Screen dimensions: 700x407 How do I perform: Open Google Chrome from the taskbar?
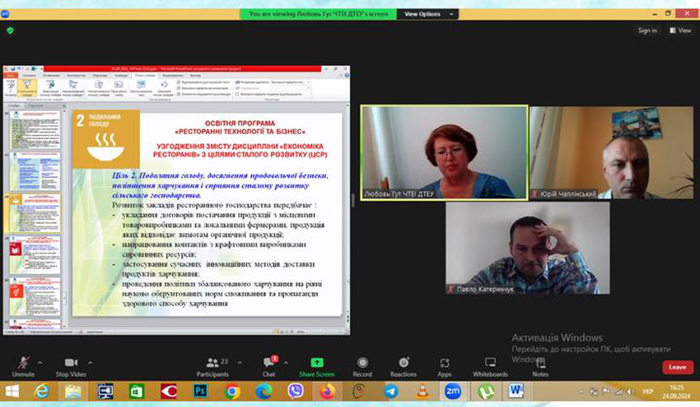232,391
